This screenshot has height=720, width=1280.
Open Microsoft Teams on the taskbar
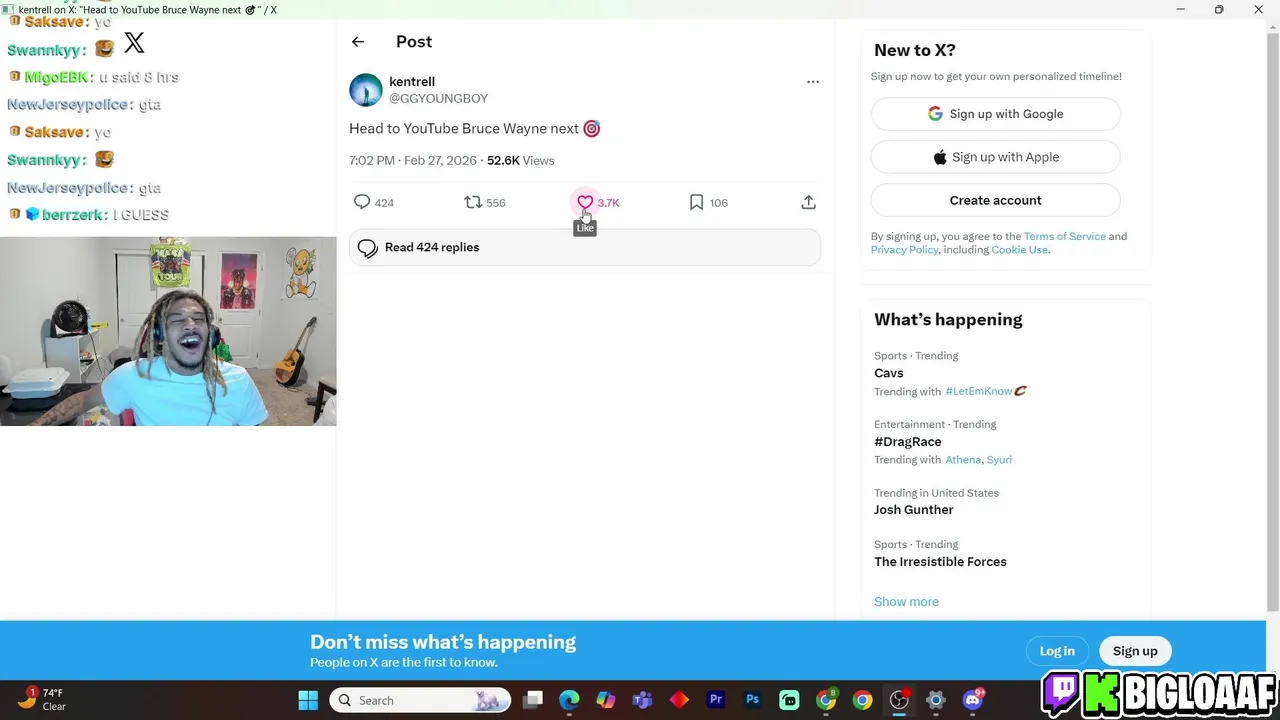642,700
